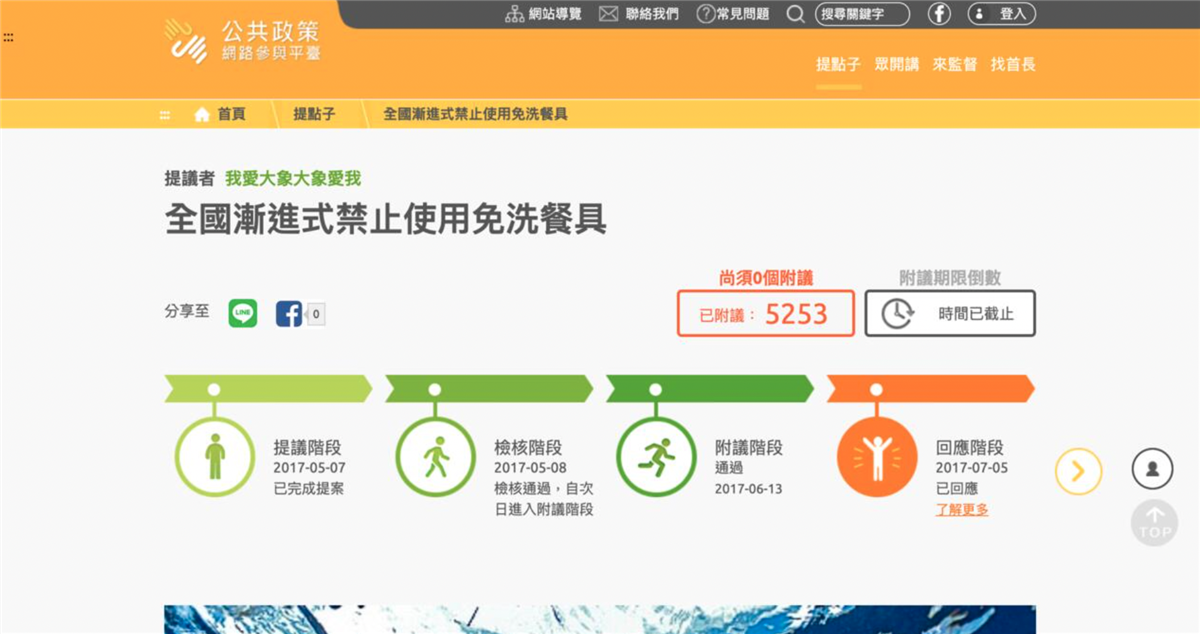The height and width of the screenshot is (634, 1200).
Task: Open the dotted grid menu beside the breadcrumb
Action: pos(164,114)
